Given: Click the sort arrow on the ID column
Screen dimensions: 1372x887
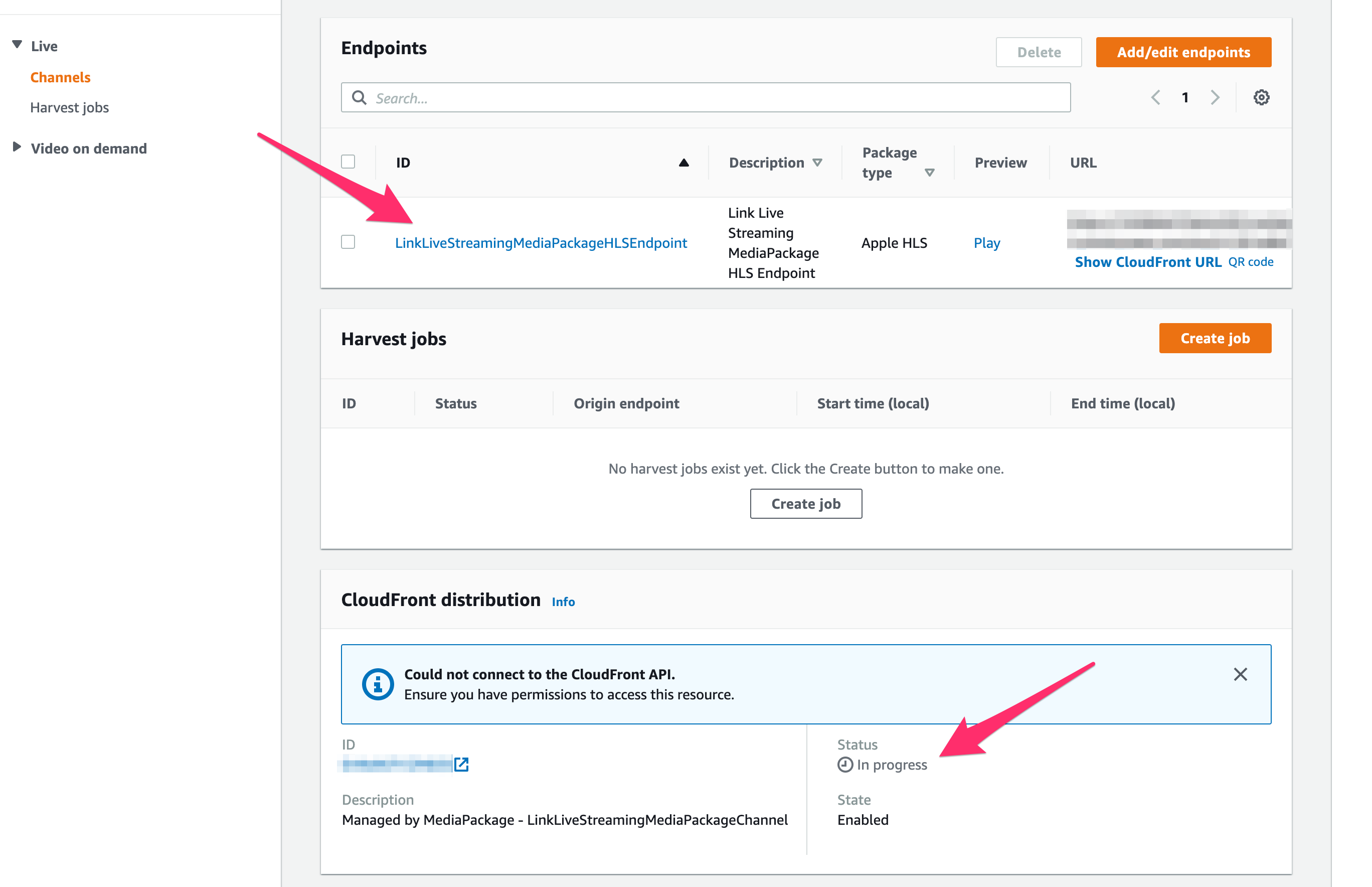Looking at the screenshot, I should click(683, 163).
